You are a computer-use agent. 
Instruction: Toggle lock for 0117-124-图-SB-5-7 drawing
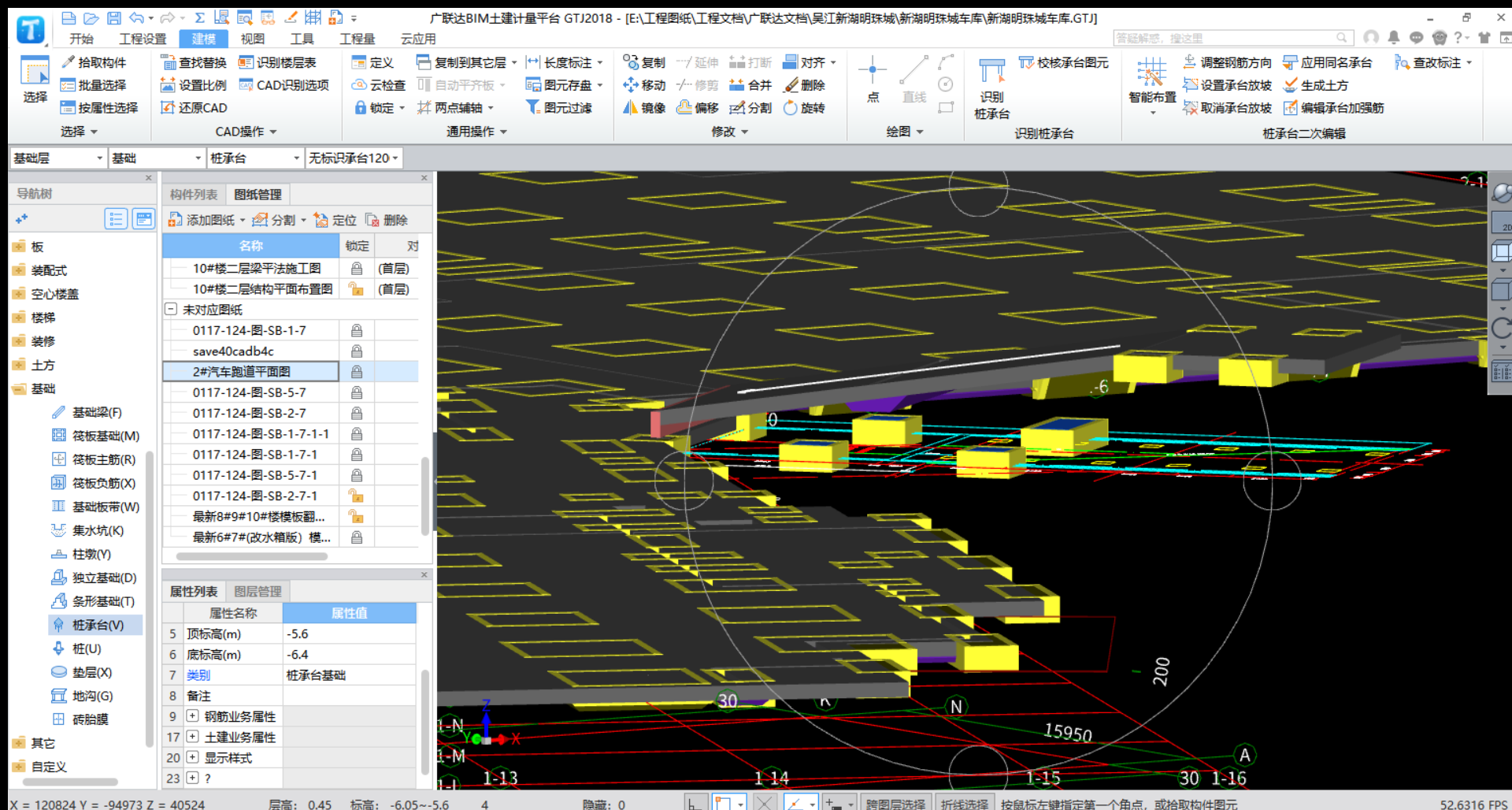(357, 392)
